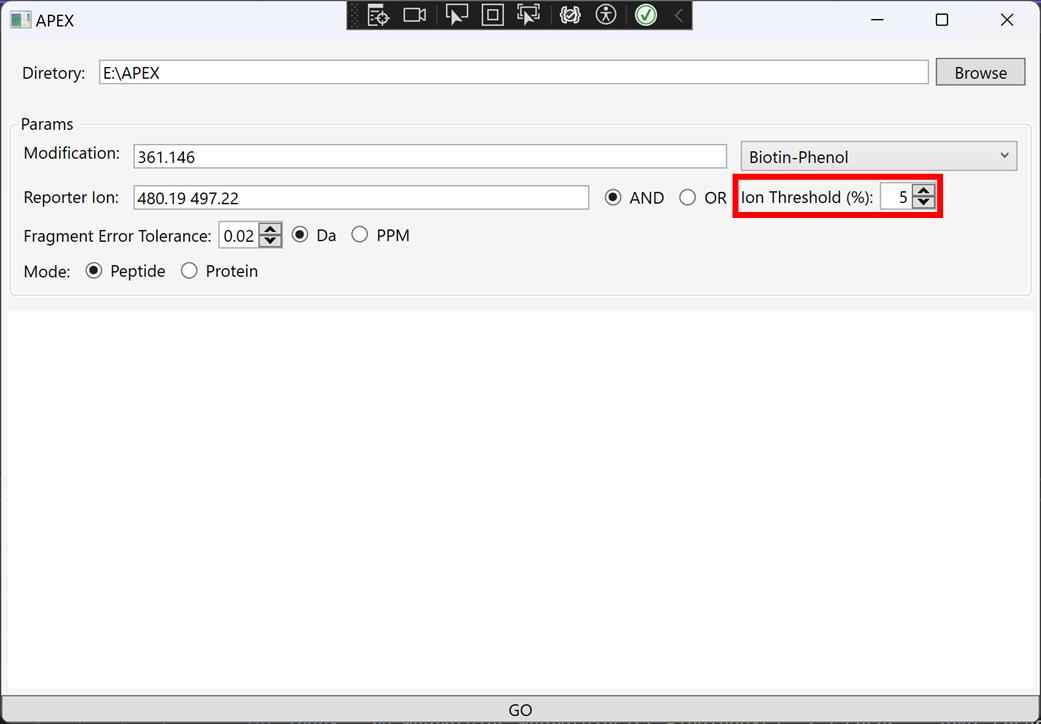
Task: Open Live Visual Tree from debug toolbar
Action: [x=378, y=15]
